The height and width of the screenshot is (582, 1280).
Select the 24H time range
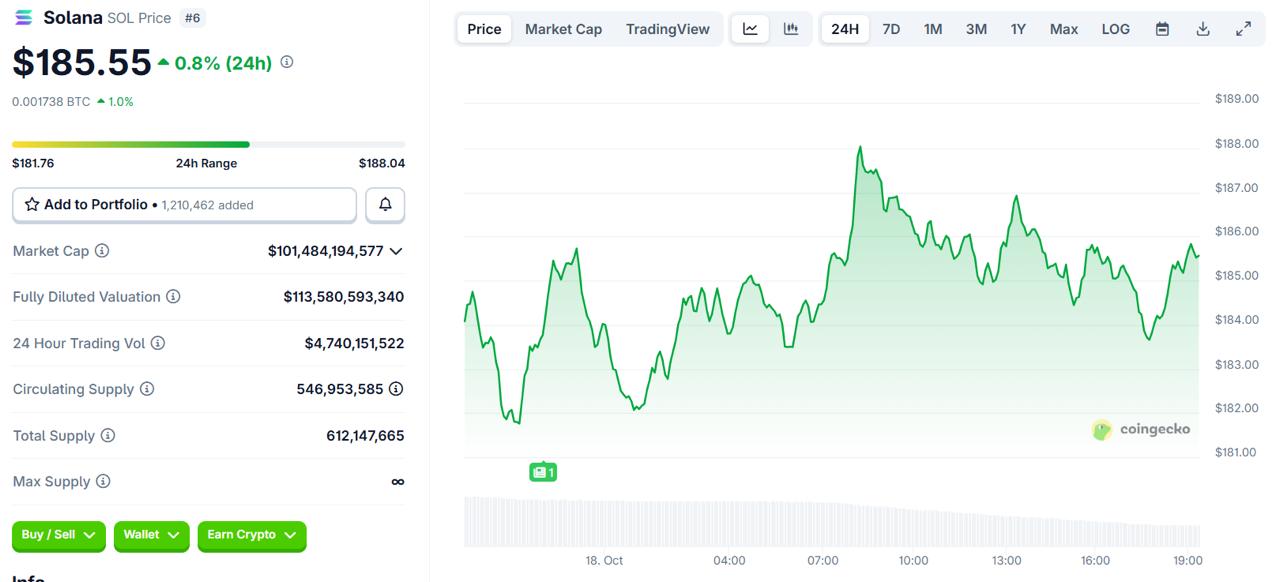(x=845, y=29)
